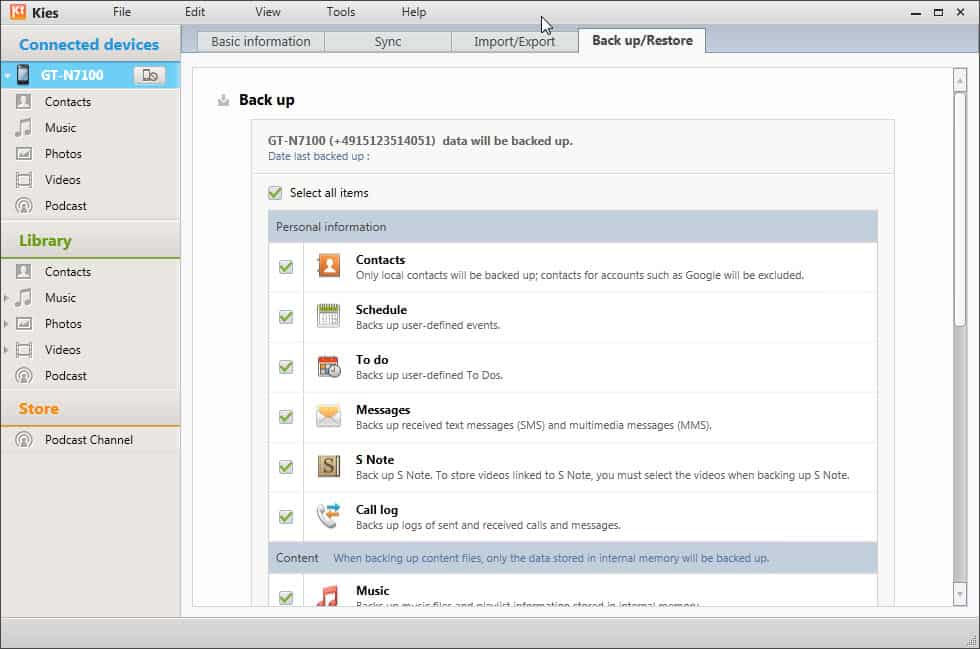The width and height of the screenshot is (980, 649).
Task: Click the S Note icon in backup list
Action: 328,466
